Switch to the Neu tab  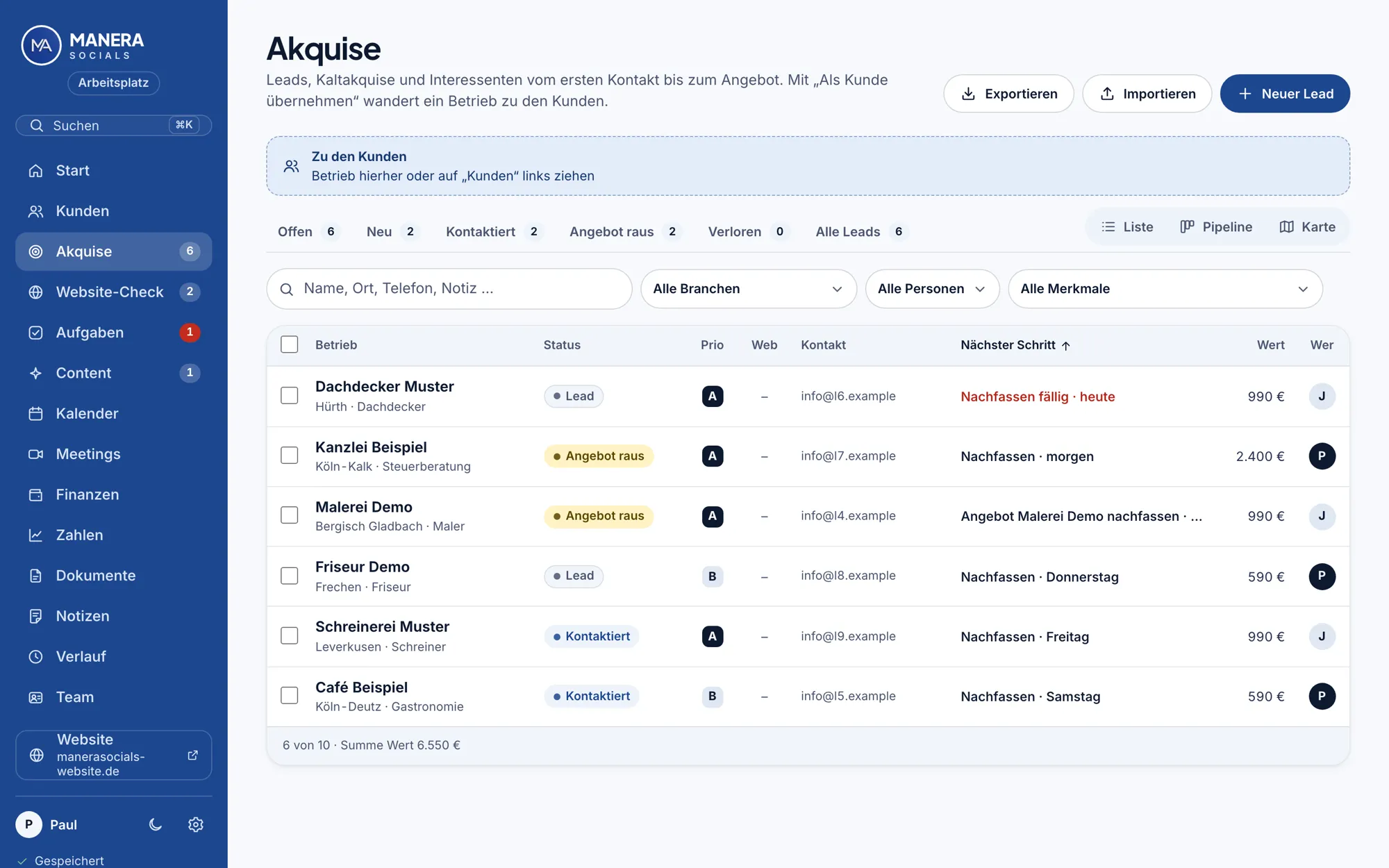(x=392, y=232)
